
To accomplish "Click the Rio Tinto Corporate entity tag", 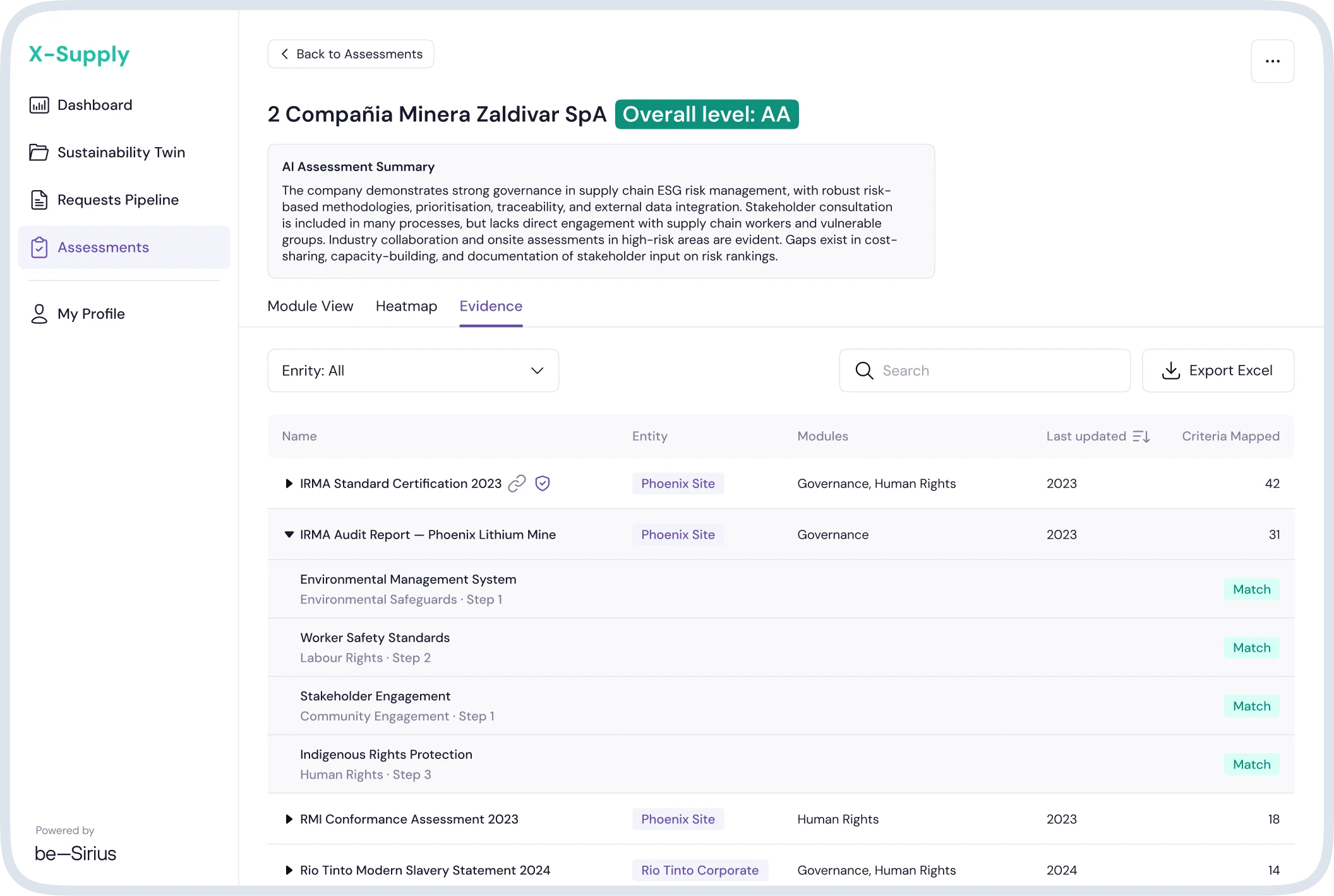I will coord(700,870).
